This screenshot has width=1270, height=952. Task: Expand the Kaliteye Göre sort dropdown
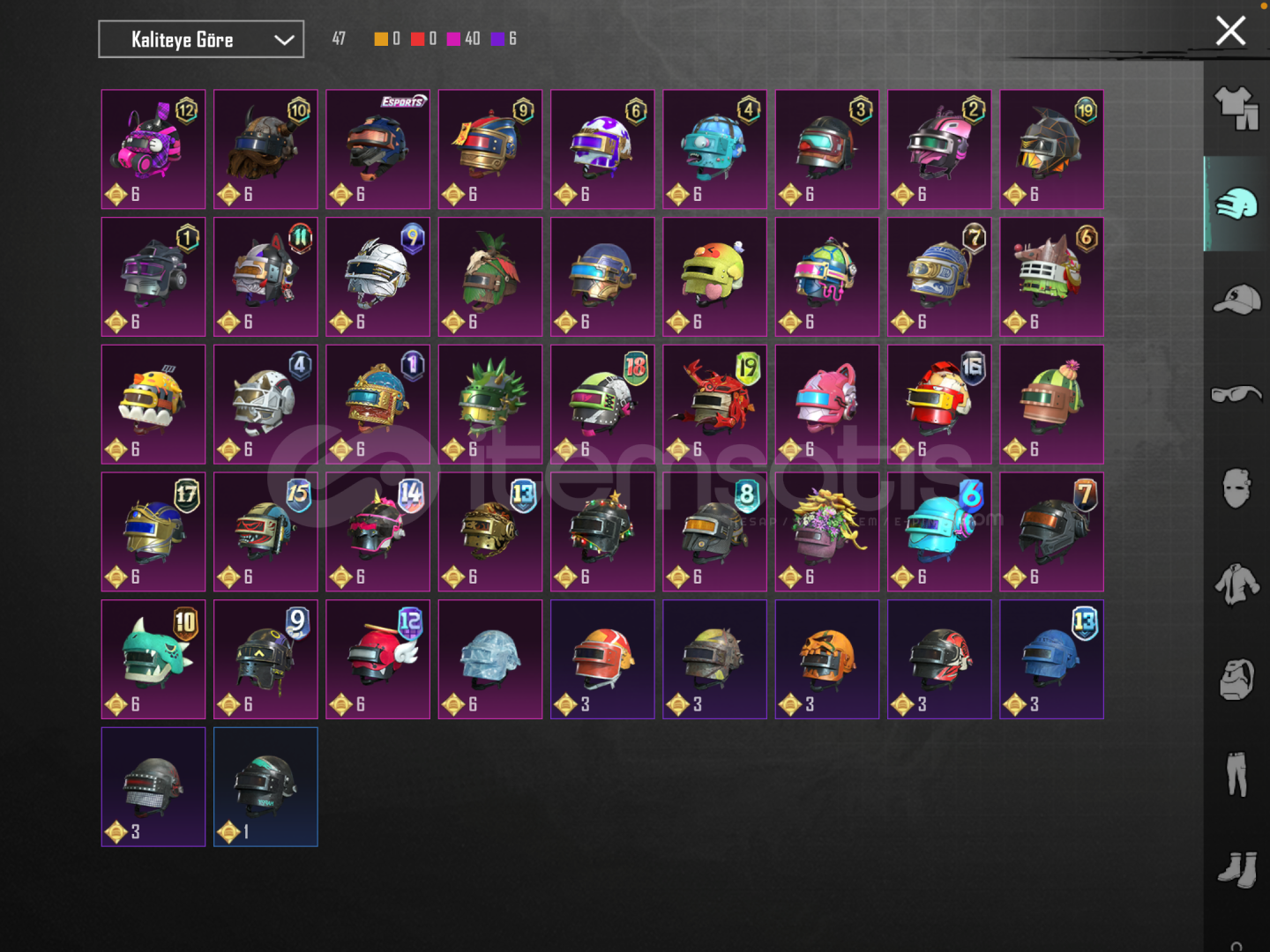pos(201,40)
